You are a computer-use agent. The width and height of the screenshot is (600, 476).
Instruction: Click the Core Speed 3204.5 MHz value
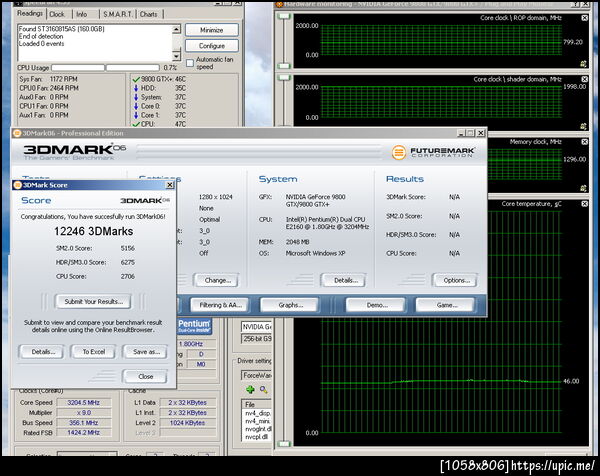(84, 403)
